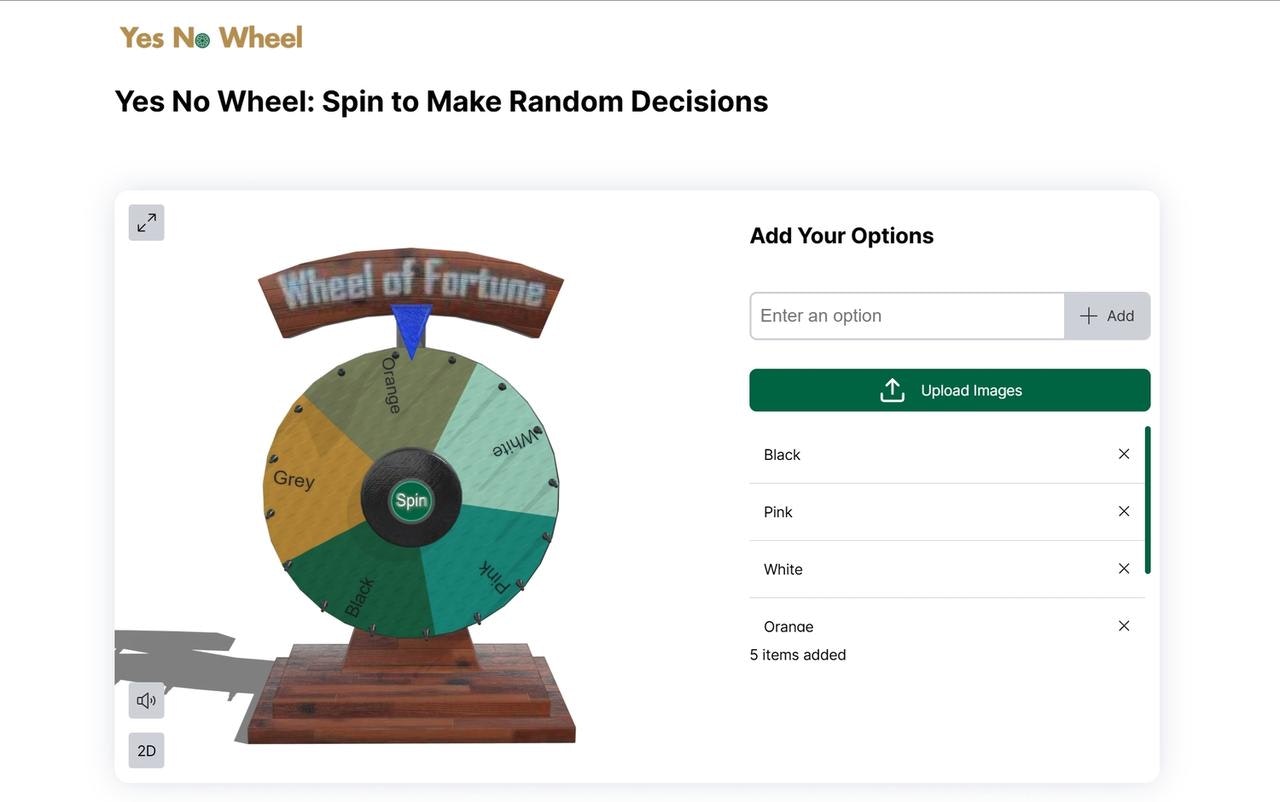The height and width of the screenshot is (802, 1280).
Task: Mute the wheel sound
Action: coord(146,700)
